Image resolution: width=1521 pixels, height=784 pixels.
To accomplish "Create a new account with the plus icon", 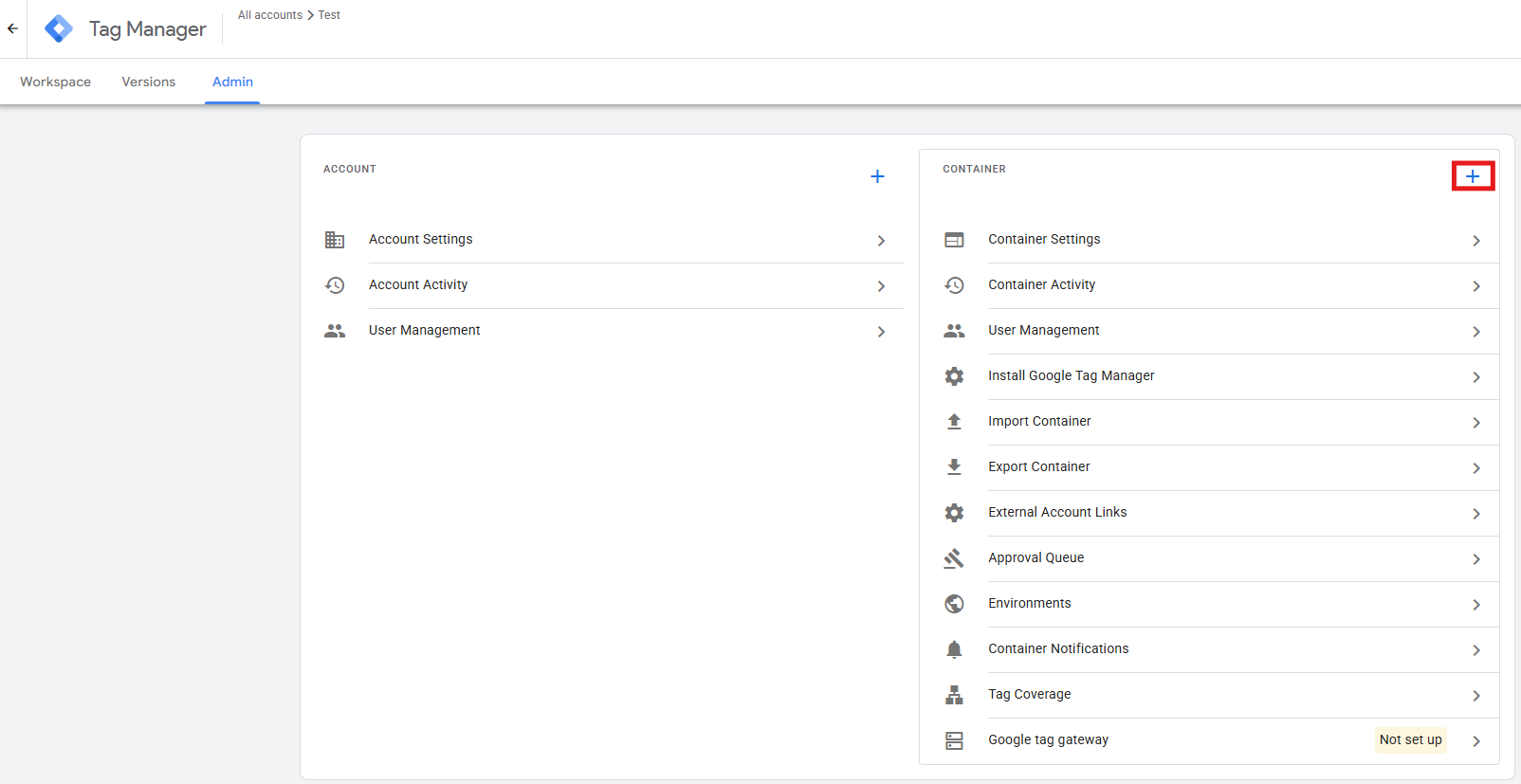I will (x=877, y=176).
